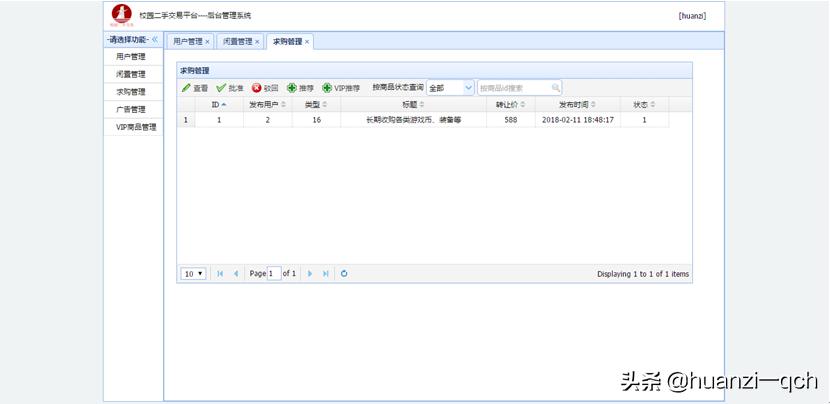830x404 pixels.
Task: Open 广告管理 in the sidebar menu
Action: [131, 110]
